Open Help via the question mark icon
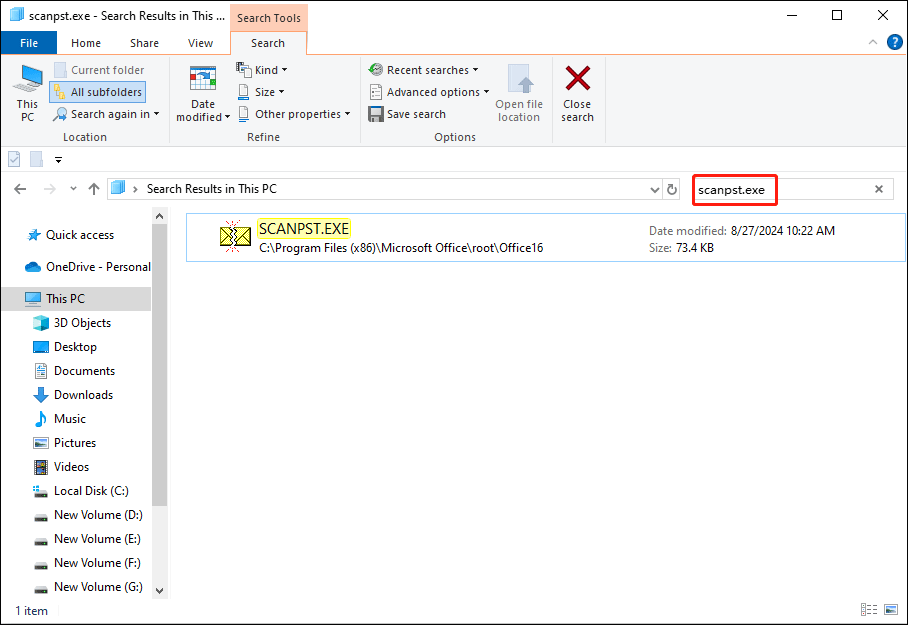The image size is (908, 625). [x=895, y=42]
